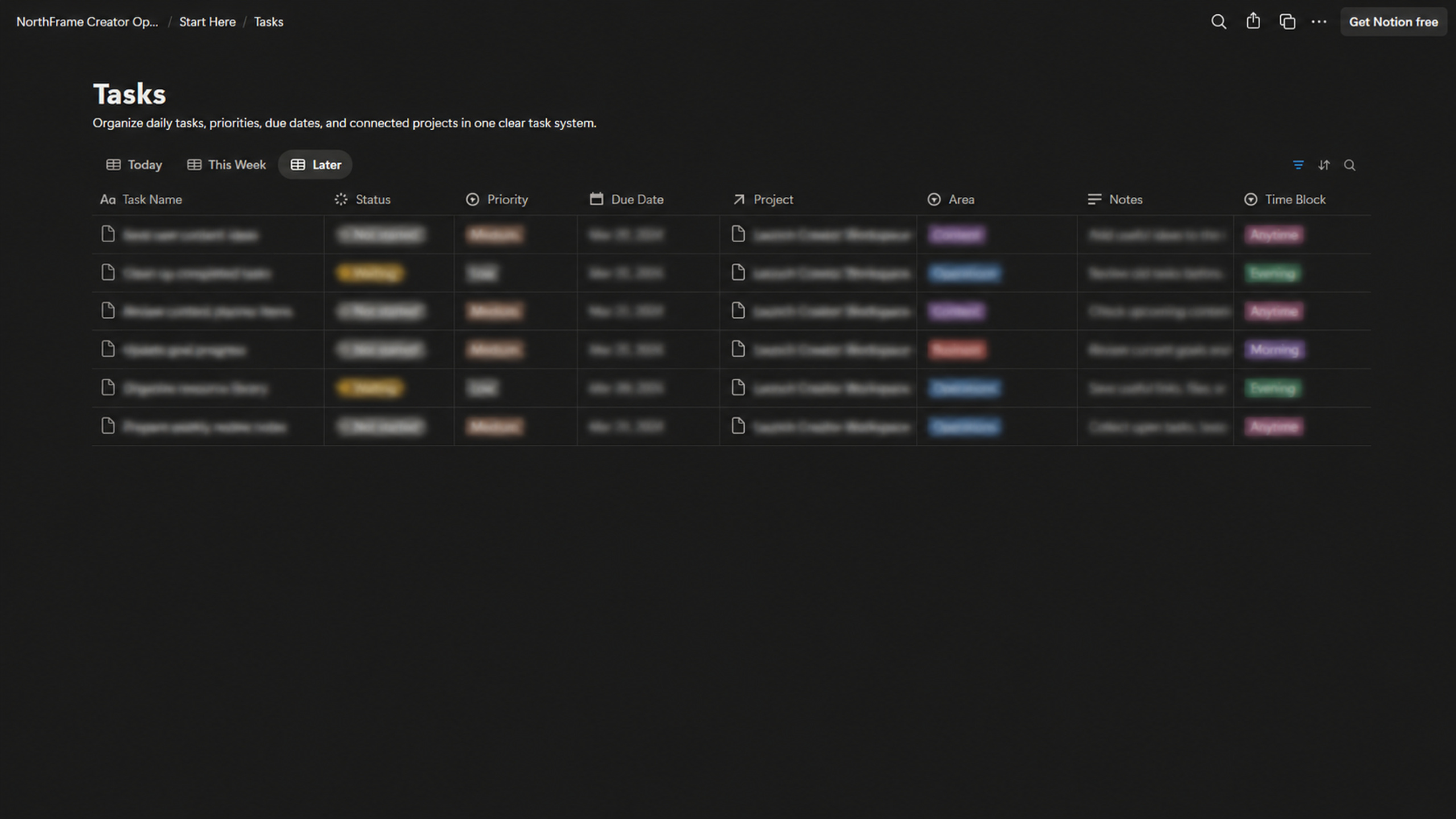Select the Later tab

pos(316,164)
